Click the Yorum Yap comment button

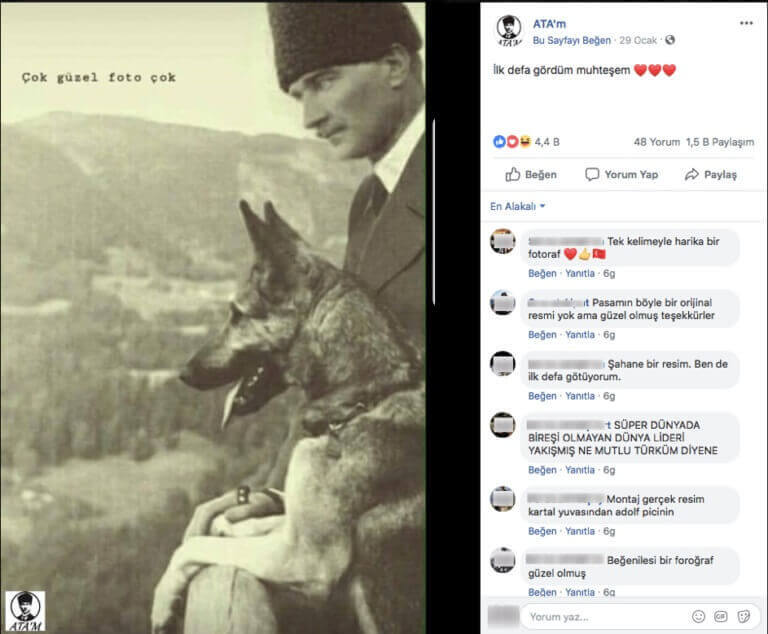point(622,174)
